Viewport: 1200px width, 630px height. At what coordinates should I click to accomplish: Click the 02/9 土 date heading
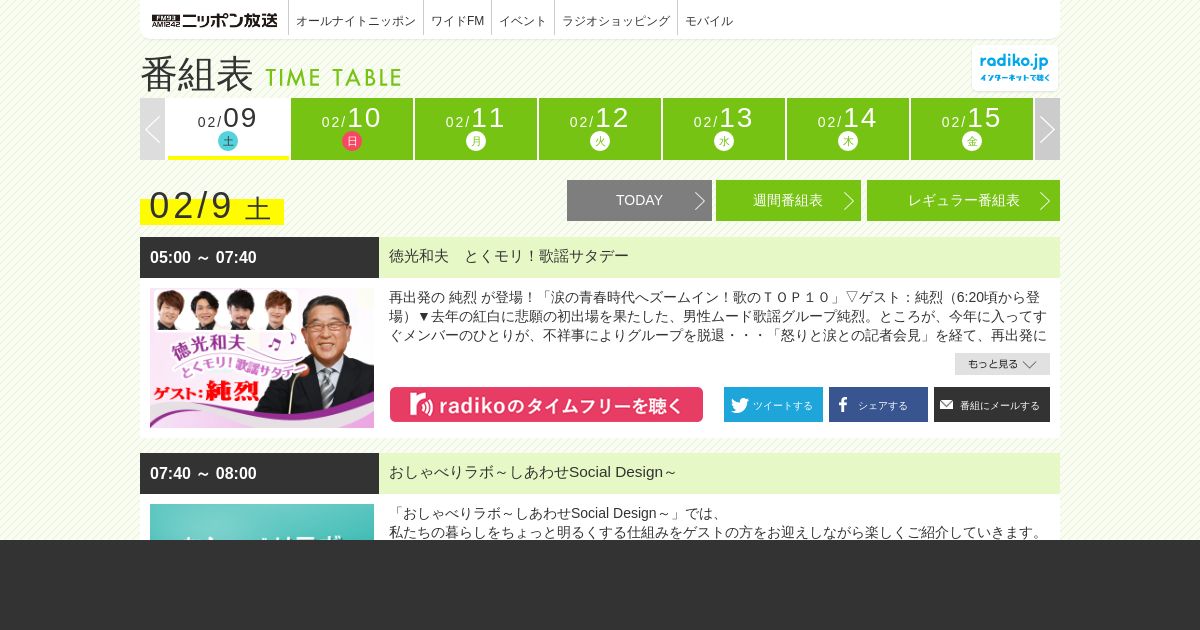point(212,207)
